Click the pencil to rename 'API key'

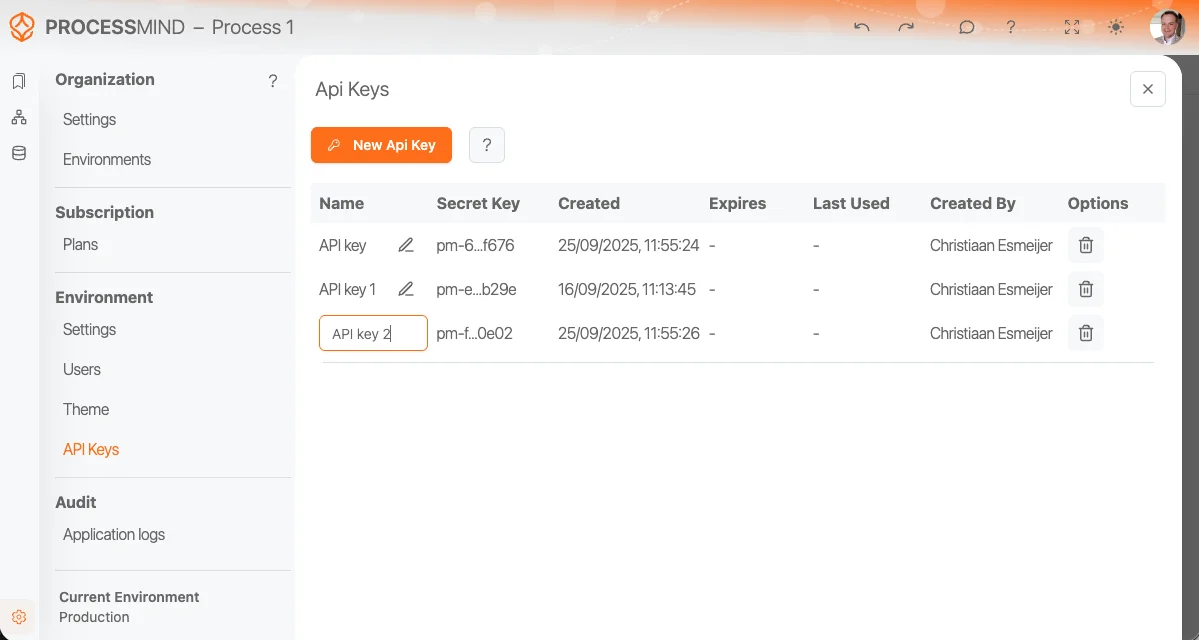[405, 245]
